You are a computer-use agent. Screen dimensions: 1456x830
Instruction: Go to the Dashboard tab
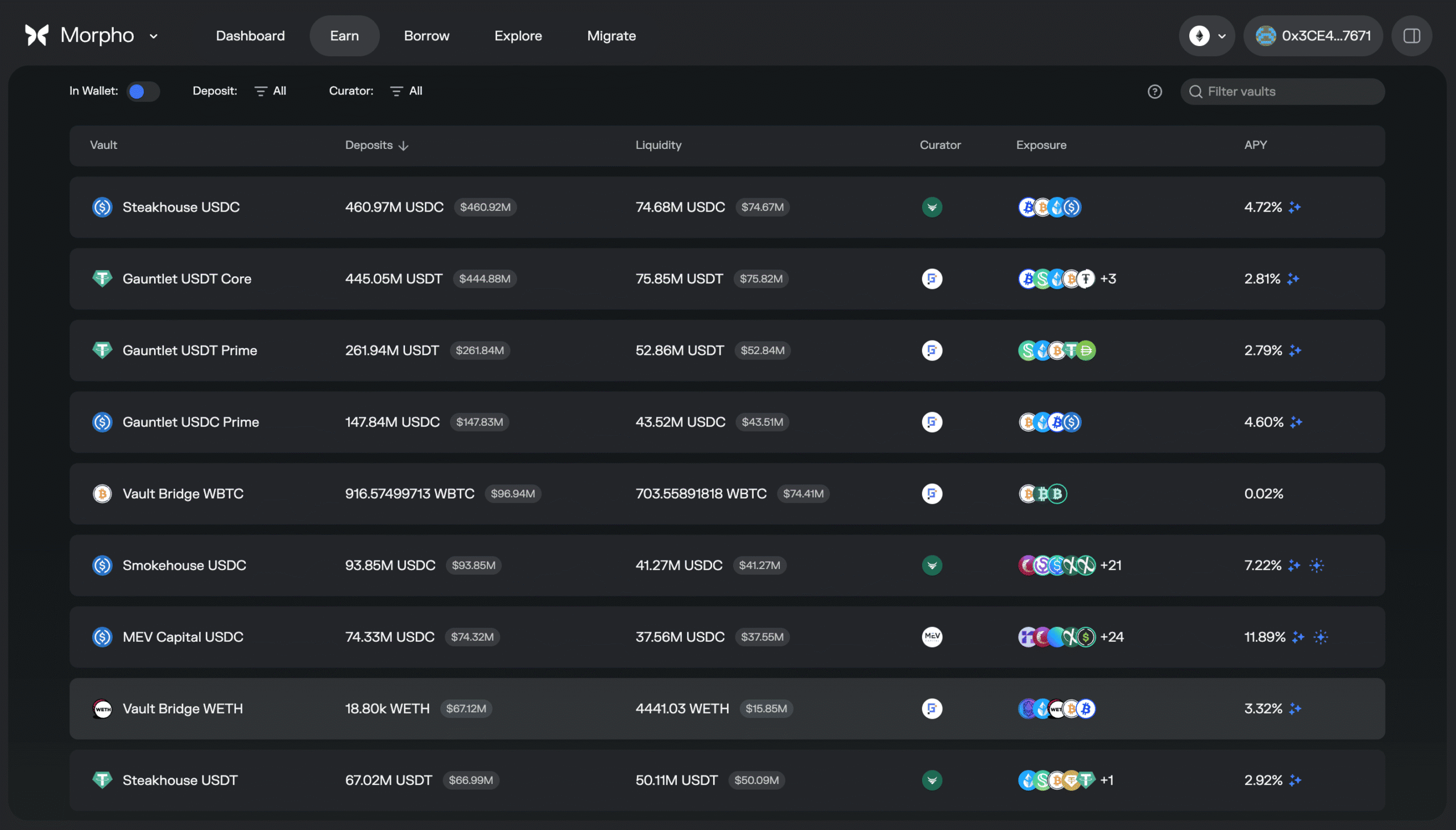[250, 36]
